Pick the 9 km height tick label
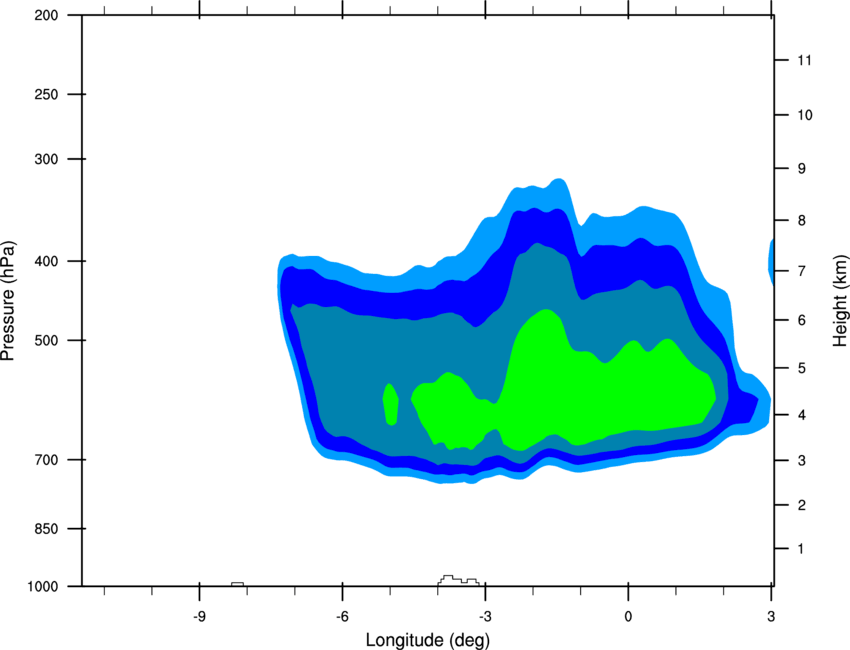Screen dimensions: 850x650 (x=802, y=169)
